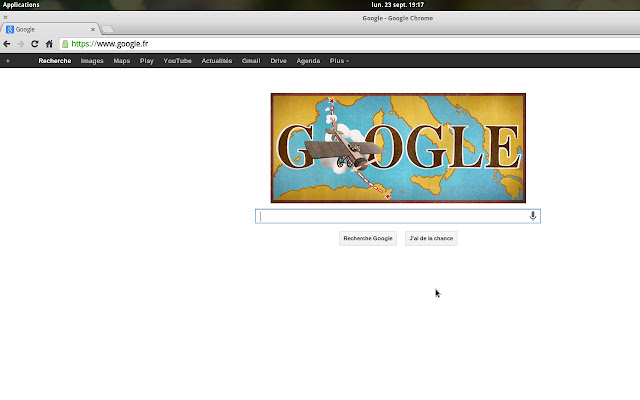This screenshot has width=640, height=400.
Task: Click the address bar showing www.google.fr
Action: [x=351, y=44]
